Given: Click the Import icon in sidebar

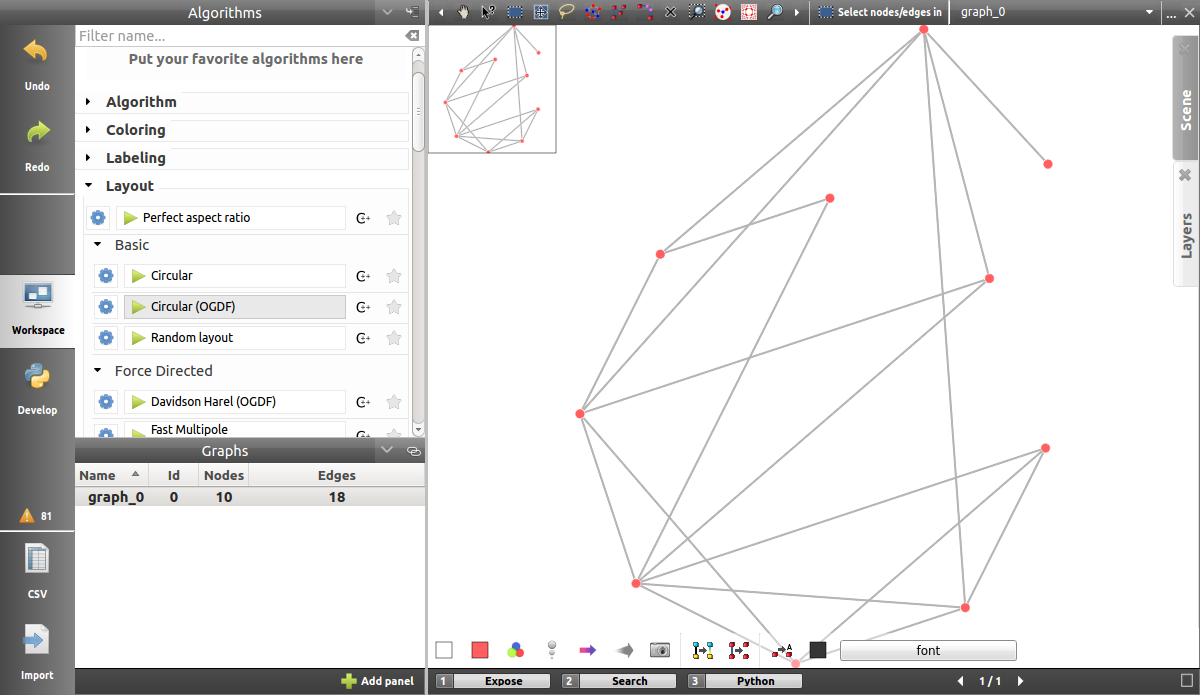Looking at the screenshot, I should click(37, 651).
